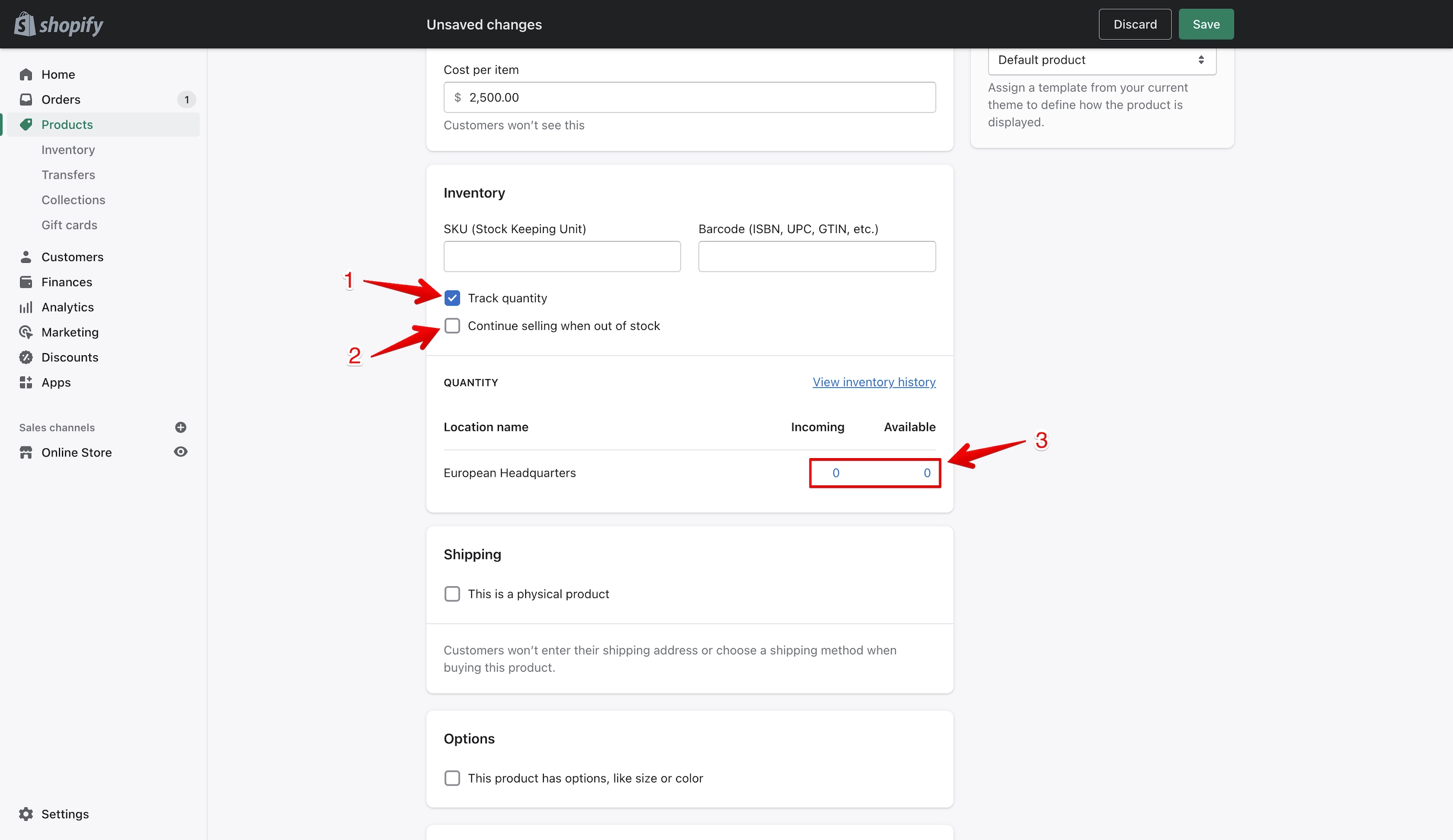Click the European Headquarters location name

click(510, 473)
